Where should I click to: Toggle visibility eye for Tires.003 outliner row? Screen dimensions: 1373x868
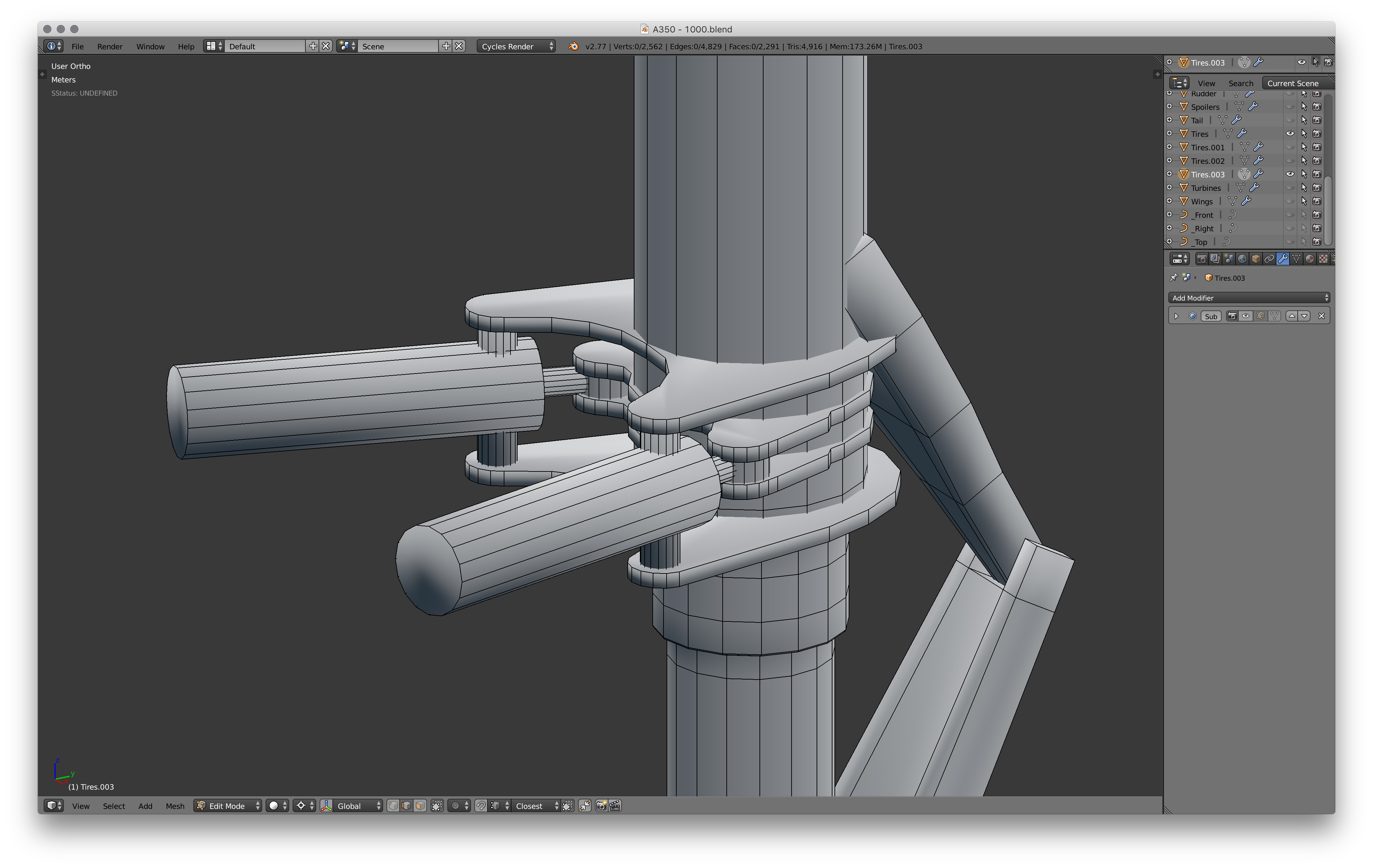point(1290,174)
